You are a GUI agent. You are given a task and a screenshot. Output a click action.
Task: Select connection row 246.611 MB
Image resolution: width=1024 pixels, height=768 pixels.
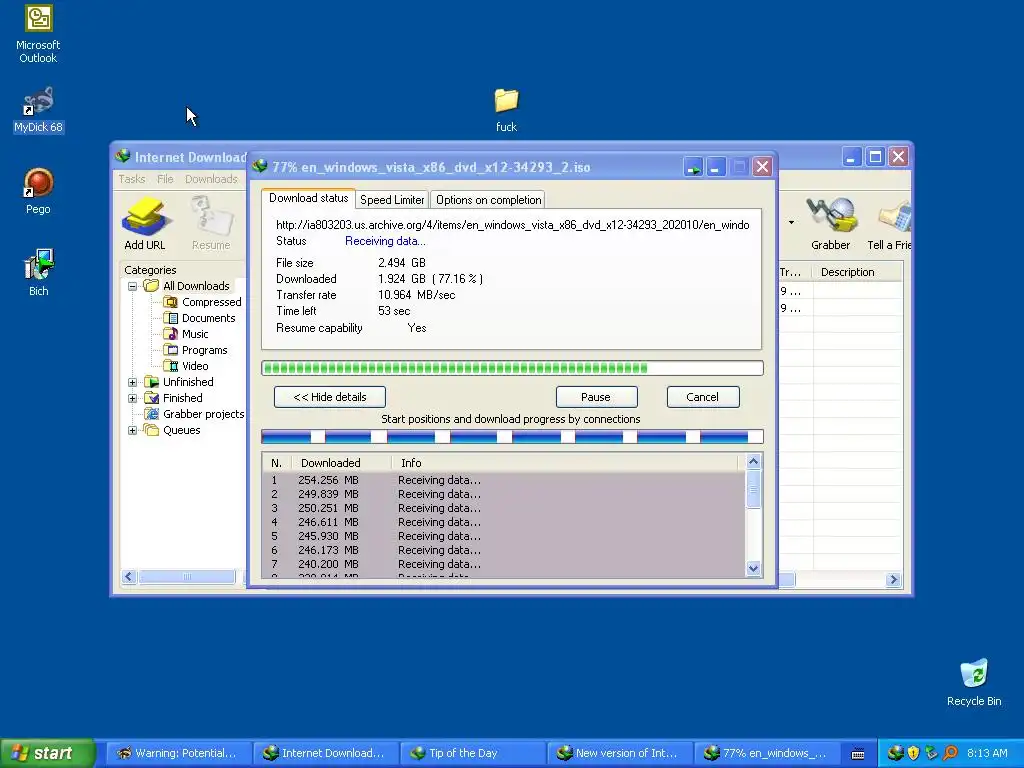(x=504, y=522)
